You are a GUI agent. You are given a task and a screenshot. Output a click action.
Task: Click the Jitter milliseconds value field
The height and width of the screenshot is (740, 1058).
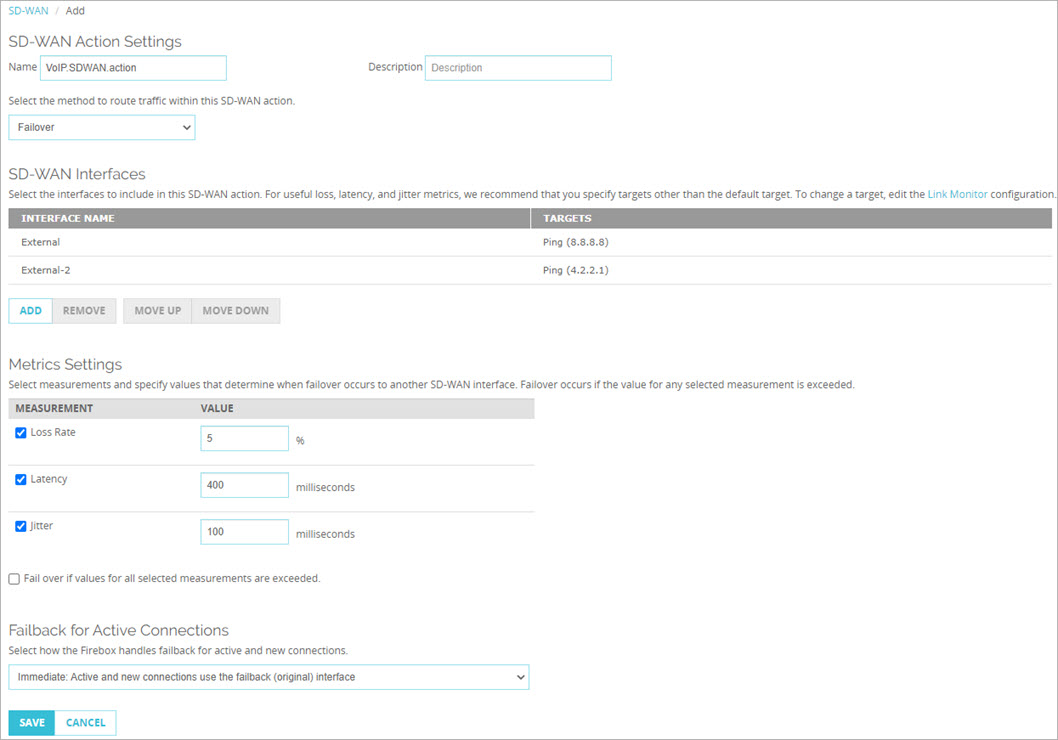pos(244,532)
